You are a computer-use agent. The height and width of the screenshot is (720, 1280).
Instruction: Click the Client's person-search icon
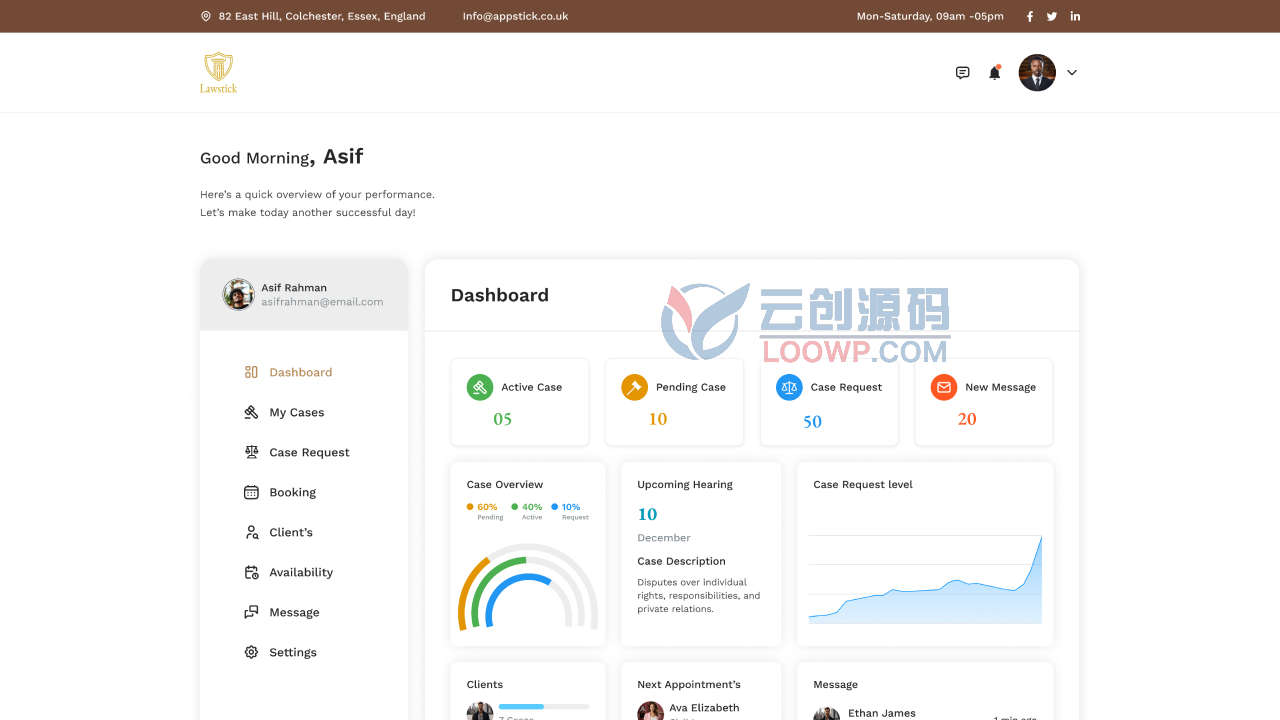tap(251, 532)
